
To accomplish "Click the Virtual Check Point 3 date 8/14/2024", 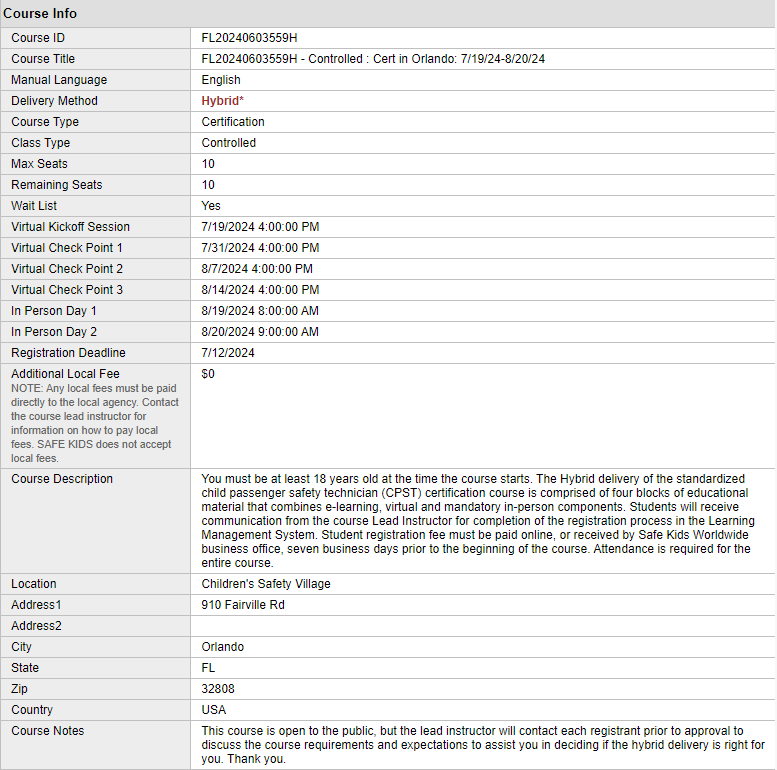I will (228, 290).
